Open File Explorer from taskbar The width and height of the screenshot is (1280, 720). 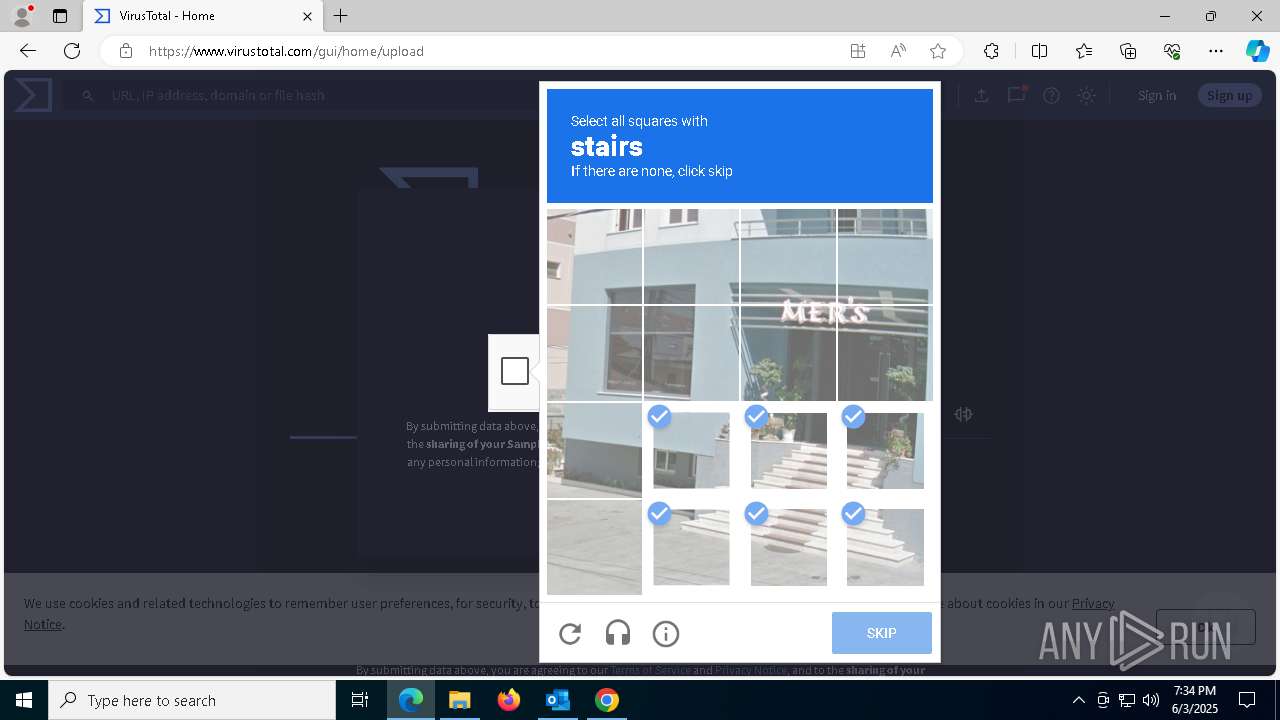[460, 700]
